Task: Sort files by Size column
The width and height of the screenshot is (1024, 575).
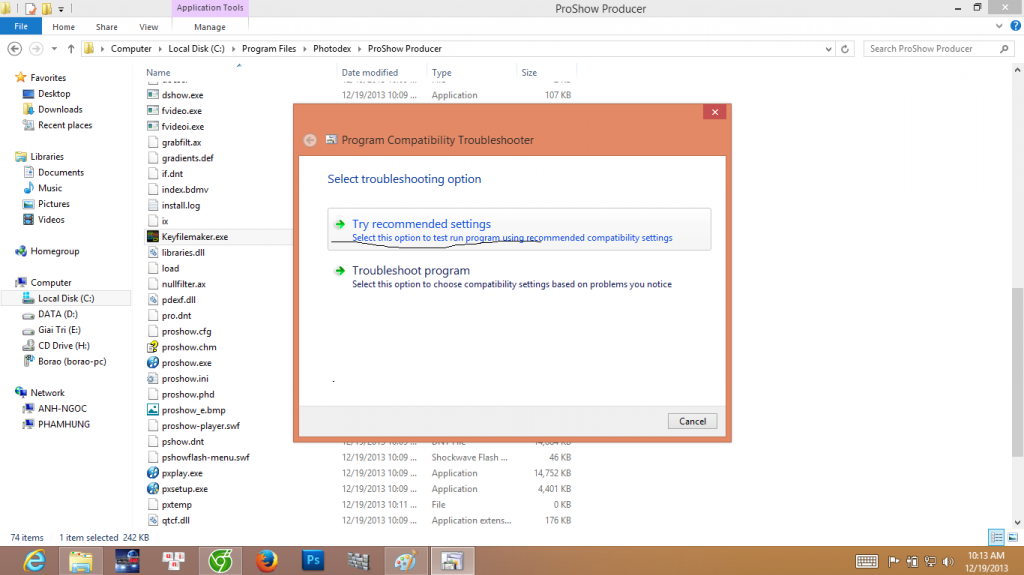Action: click(529, 73)
